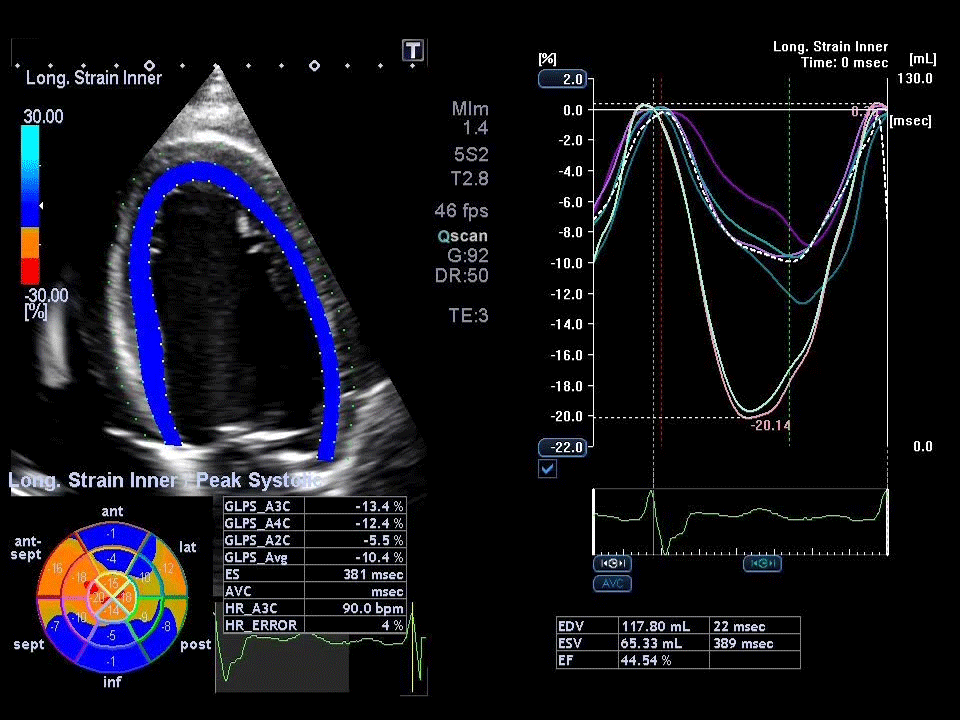This screenshot has height=720, width=960.
Task: Open the 2.0 upper strain scale control
Action: [562, 78]
